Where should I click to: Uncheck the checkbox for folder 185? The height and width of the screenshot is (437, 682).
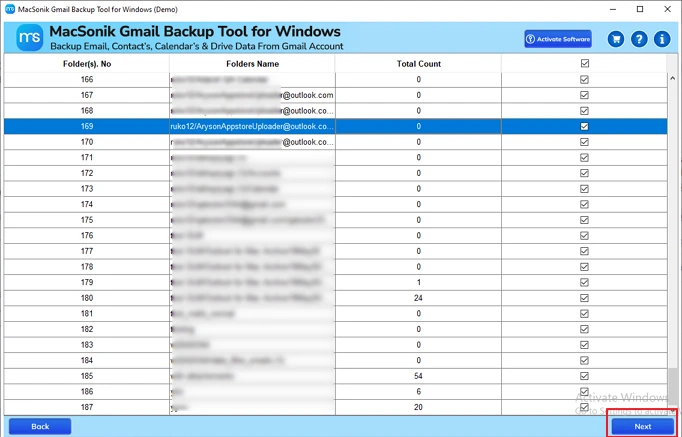pos(585,376)
